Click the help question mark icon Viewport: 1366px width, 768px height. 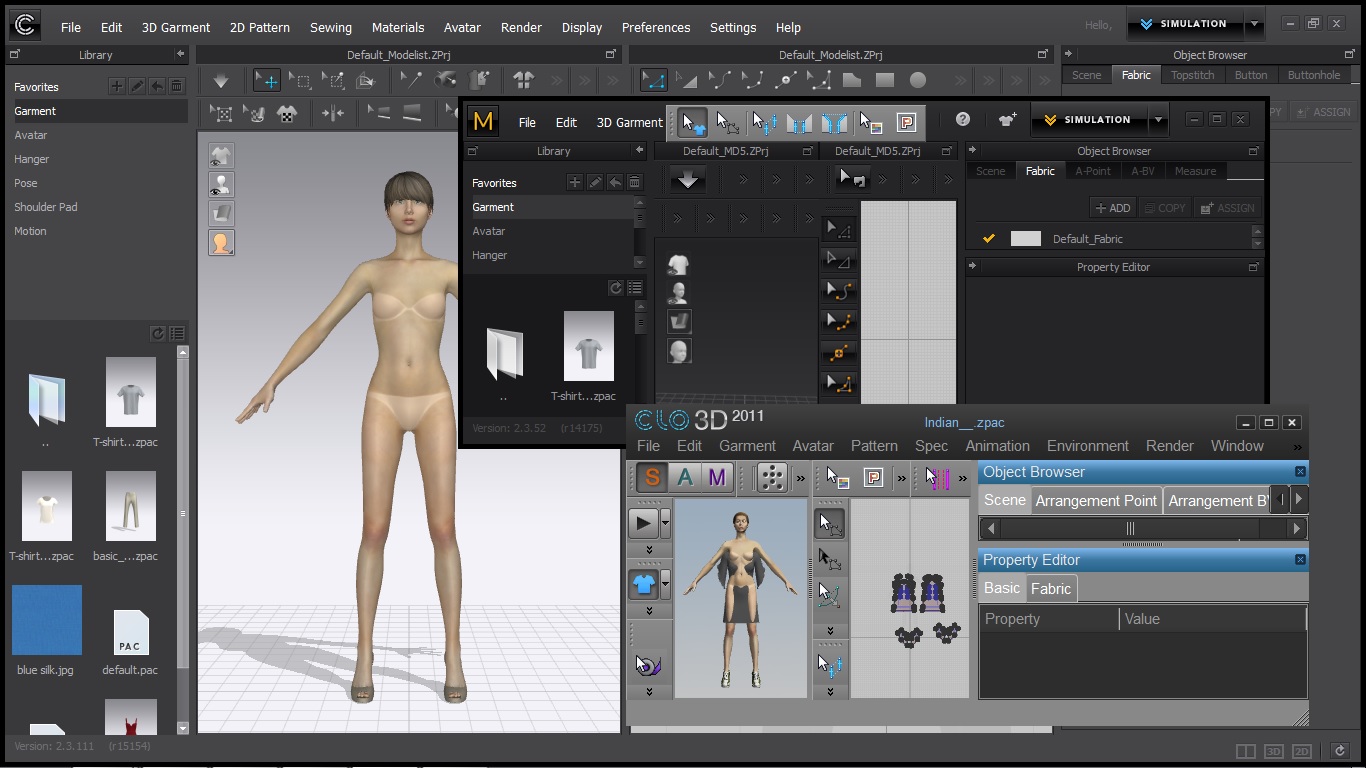pyautogui.click(x=963, y=120)
